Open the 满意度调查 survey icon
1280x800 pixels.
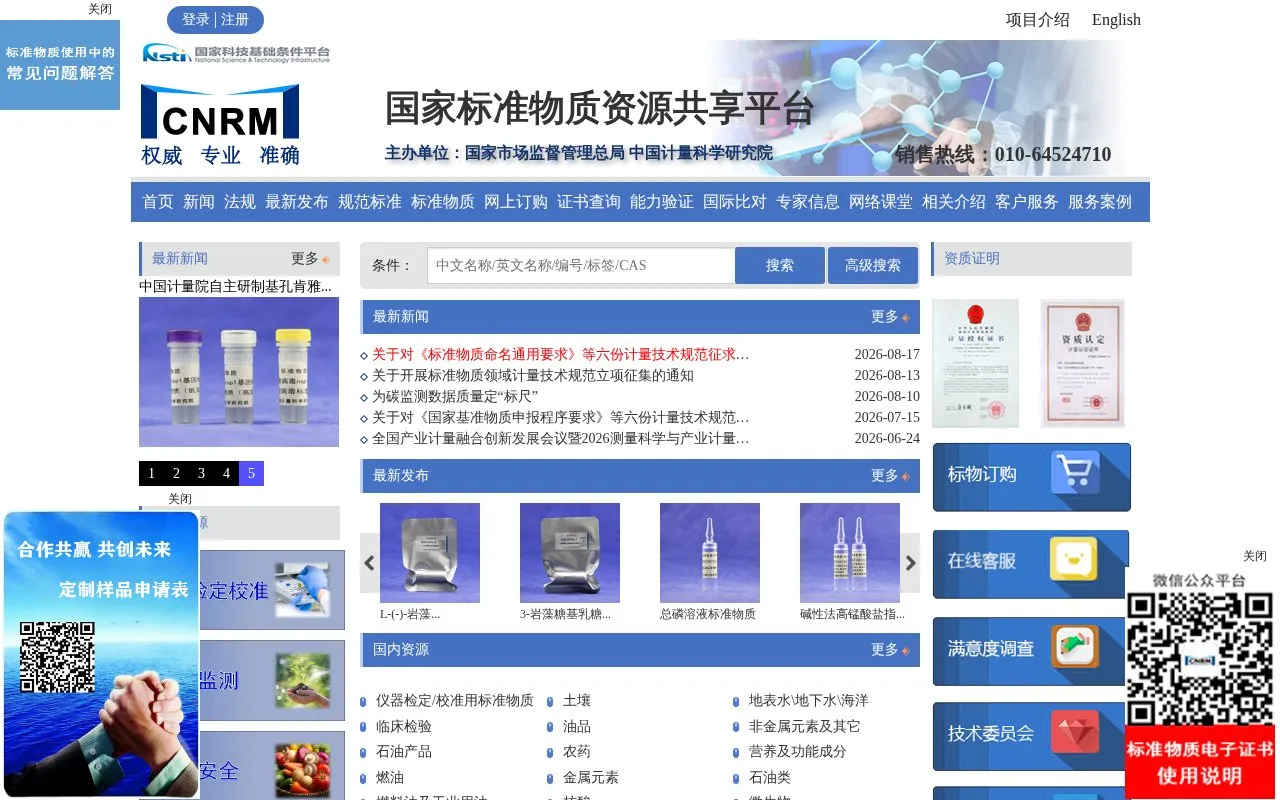(x=1075, y=647)
